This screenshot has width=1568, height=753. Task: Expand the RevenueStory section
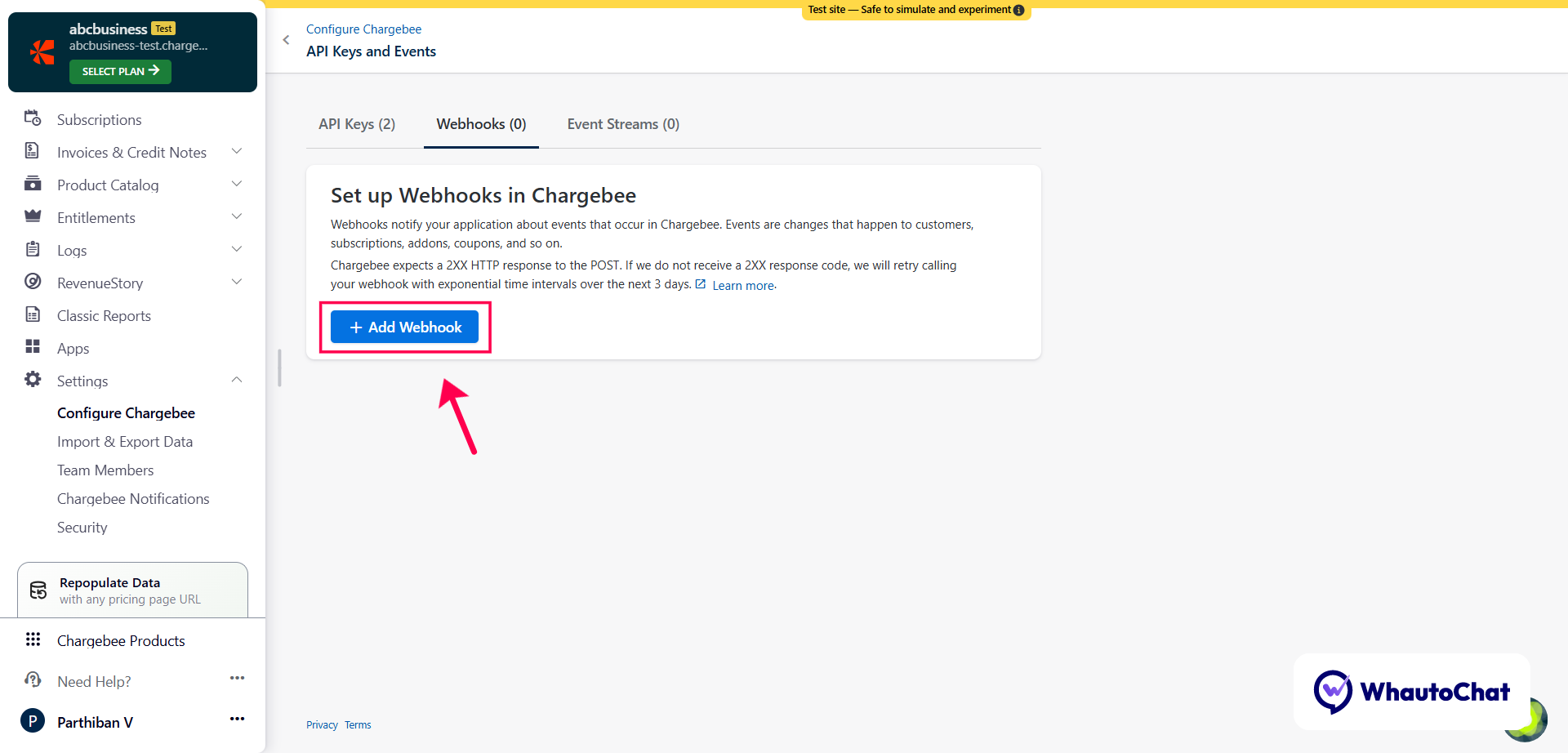[236, 282]
